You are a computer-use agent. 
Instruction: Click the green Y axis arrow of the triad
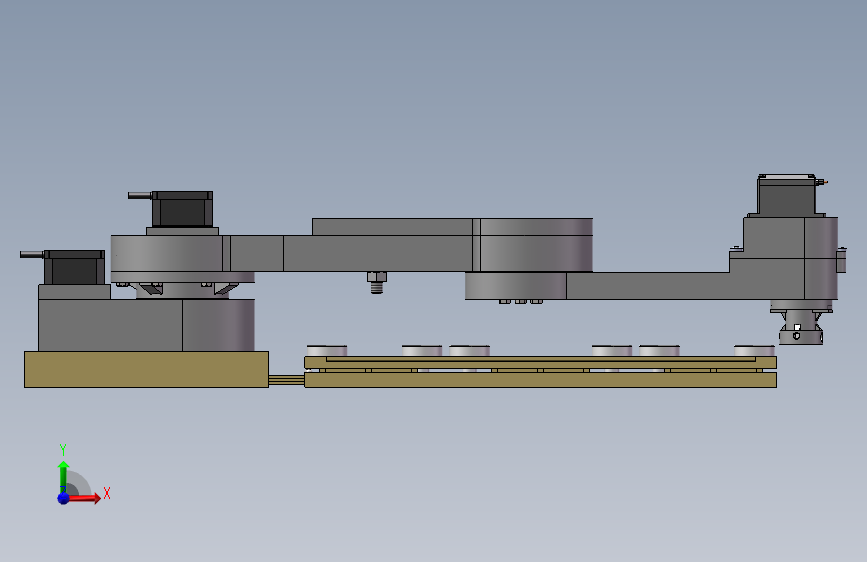(63, 476)
